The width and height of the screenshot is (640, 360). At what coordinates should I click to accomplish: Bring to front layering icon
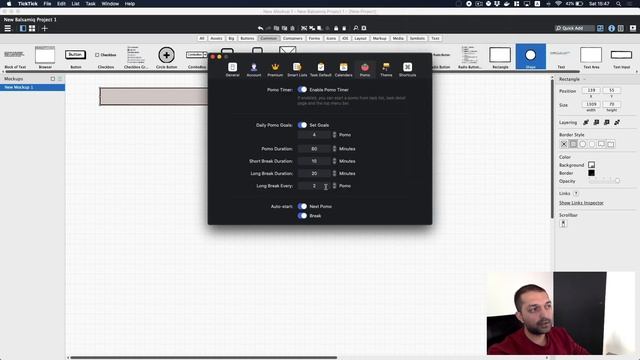coord(586,122)
